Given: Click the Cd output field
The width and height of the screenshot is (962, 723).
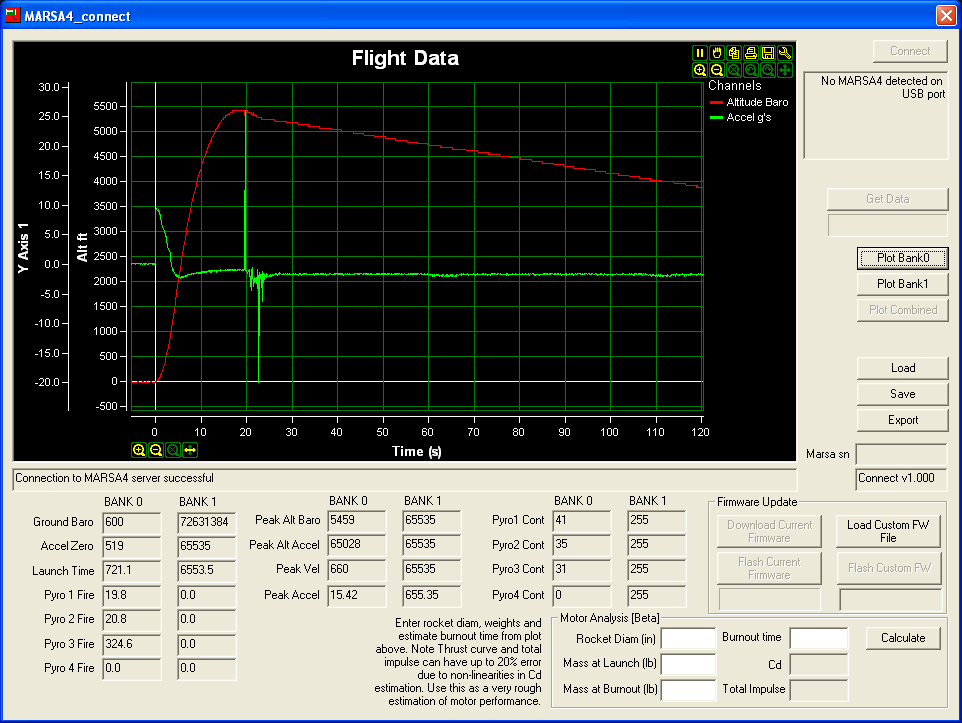Looking at the screenshot, I should pos(818,664).
